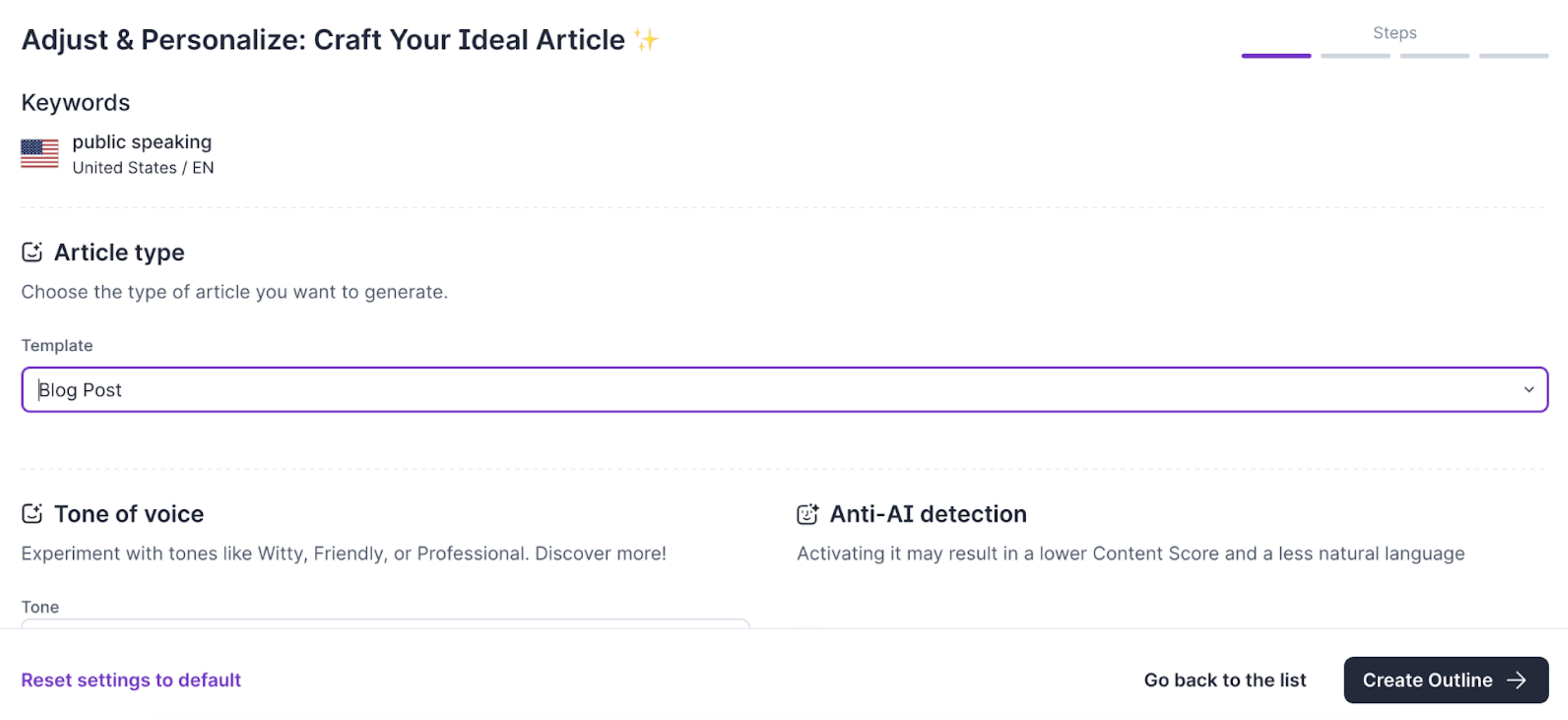The image size is (1568, 720).
Task: Click the public speaking keyword text
Action: point(142,142)
